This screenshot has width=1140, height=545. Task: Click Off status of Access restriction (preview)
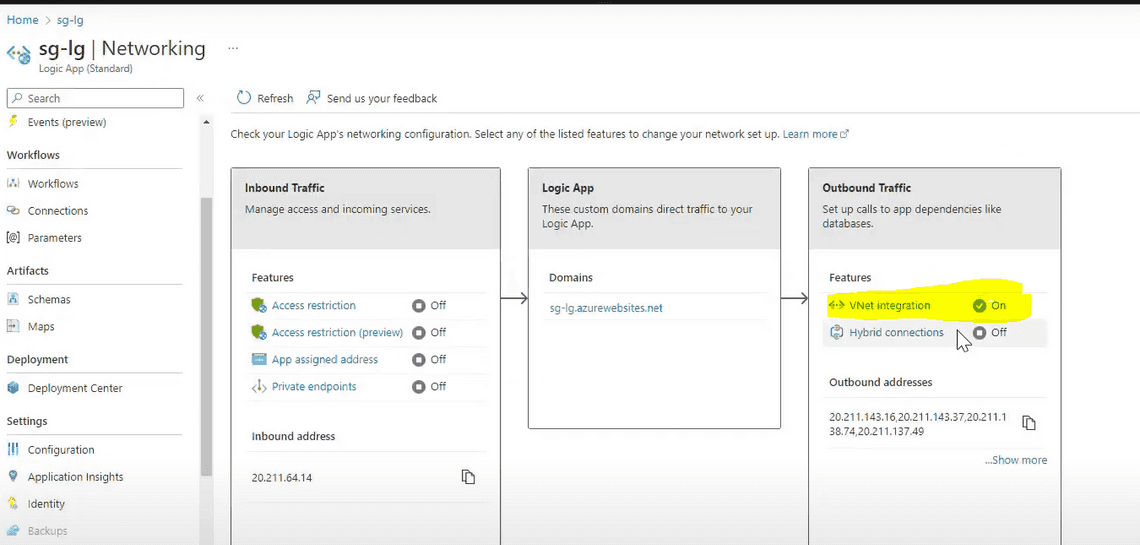[429, 332]
